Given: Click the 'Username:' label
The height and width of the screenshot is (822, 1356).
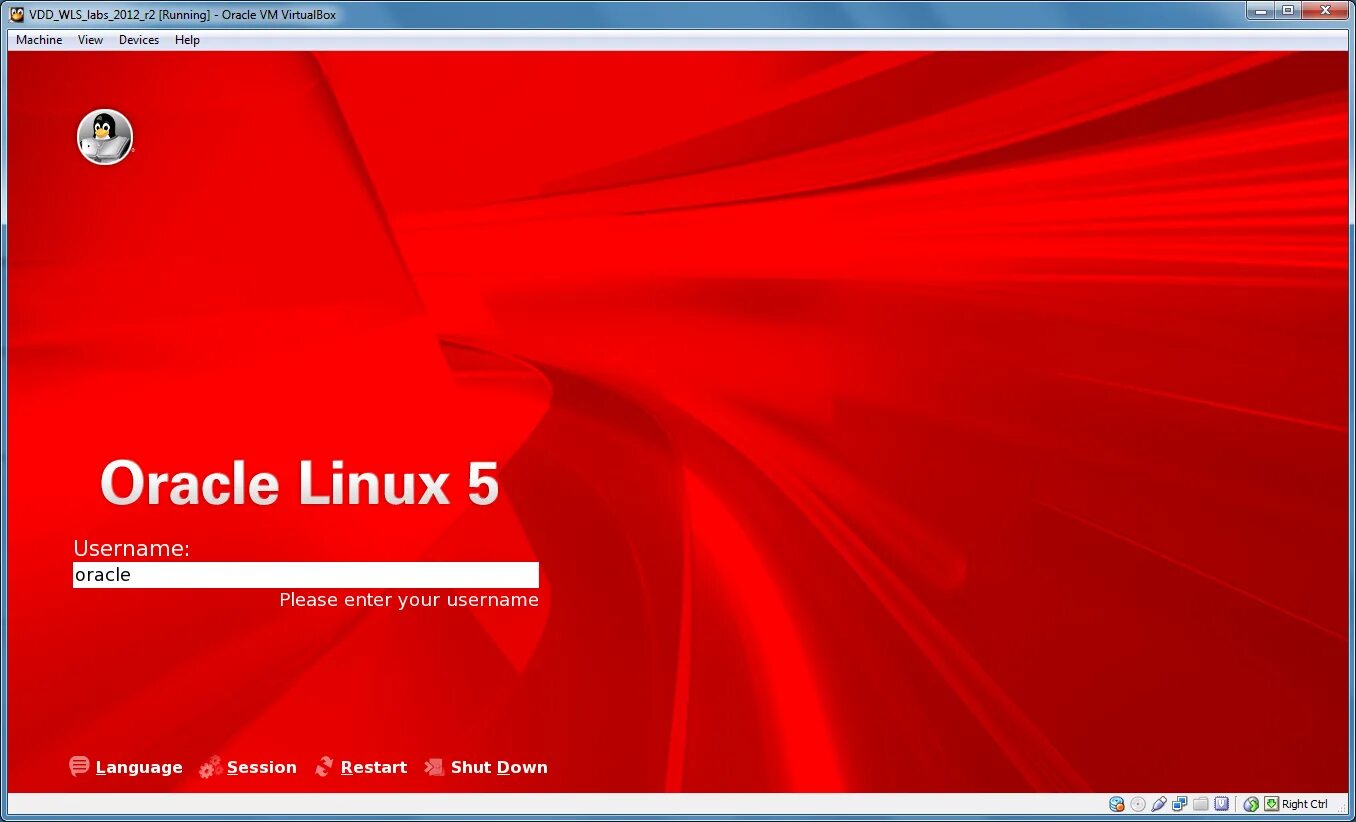Looking at the screenshot, I should pos(131,549).
